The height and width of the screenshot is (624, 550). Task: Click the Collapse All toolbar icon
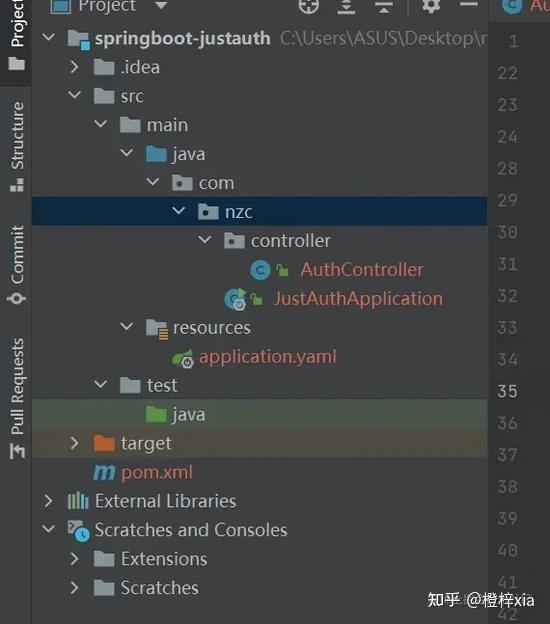pos(384,6)
